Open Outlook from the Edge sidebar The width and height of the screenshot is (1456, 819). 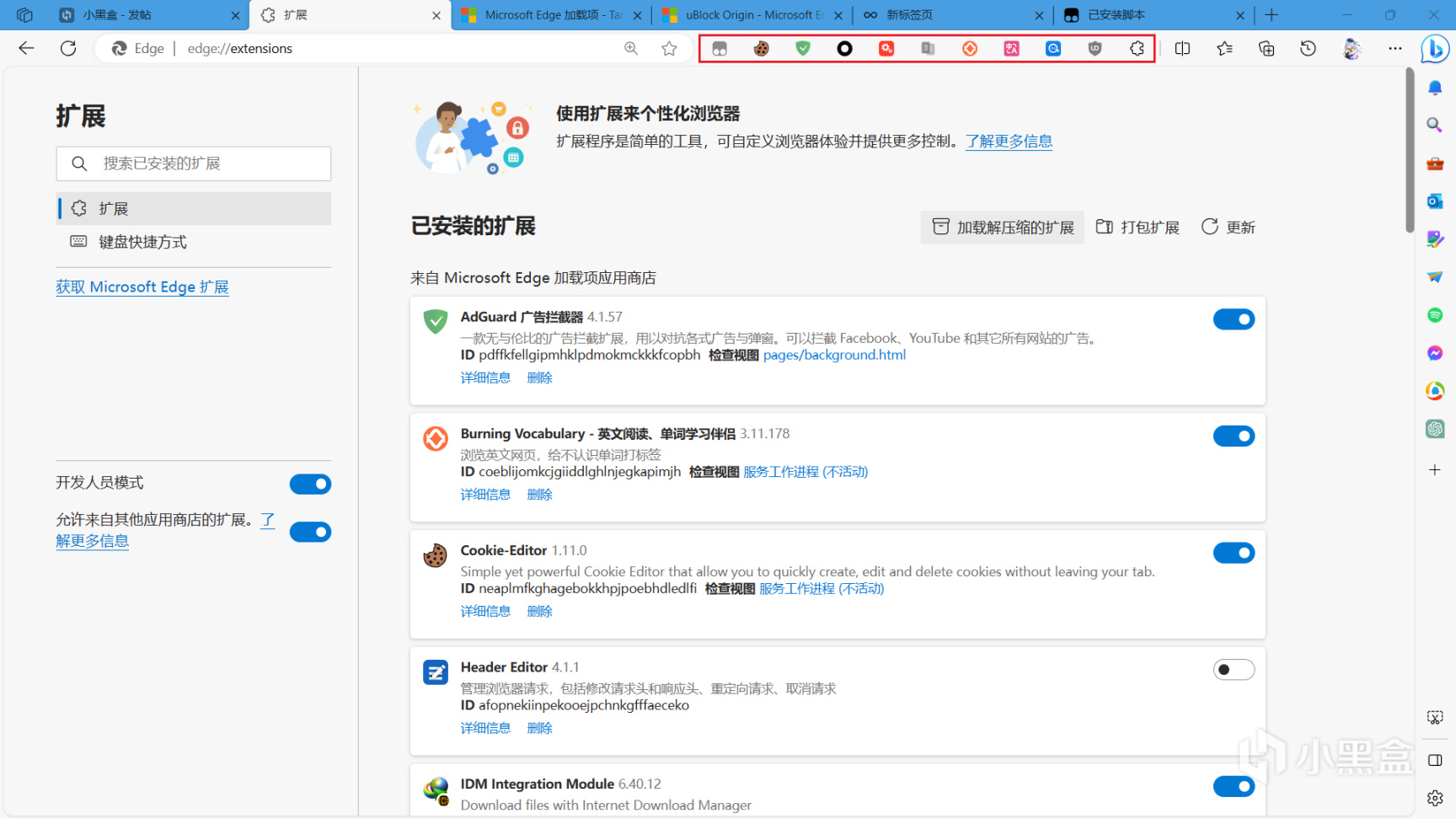(1435, 201)
